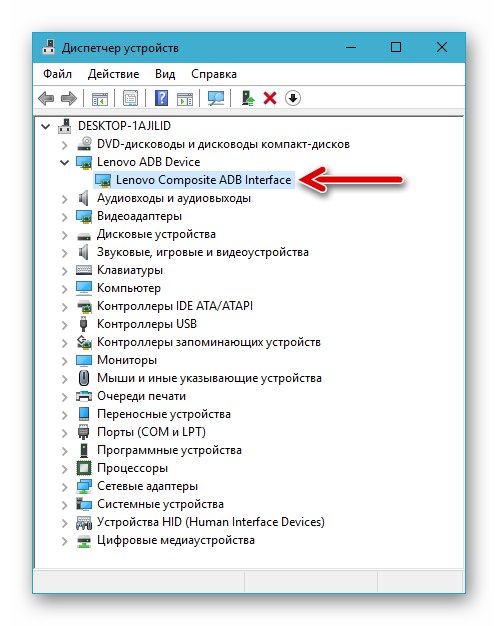Click the Контроллеры USB plug icon

coord(83,324)
